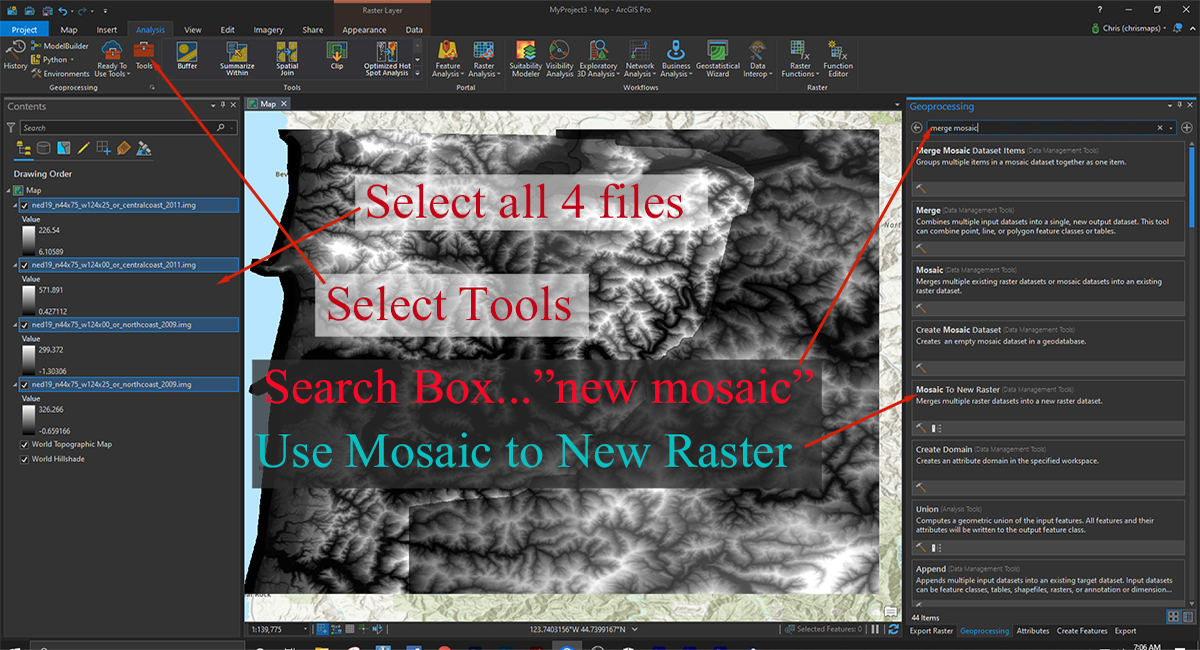This screenshot has width=1200, height=650.
Task: Uncheck World Topographic Map layer
Action: pos(24,444)
